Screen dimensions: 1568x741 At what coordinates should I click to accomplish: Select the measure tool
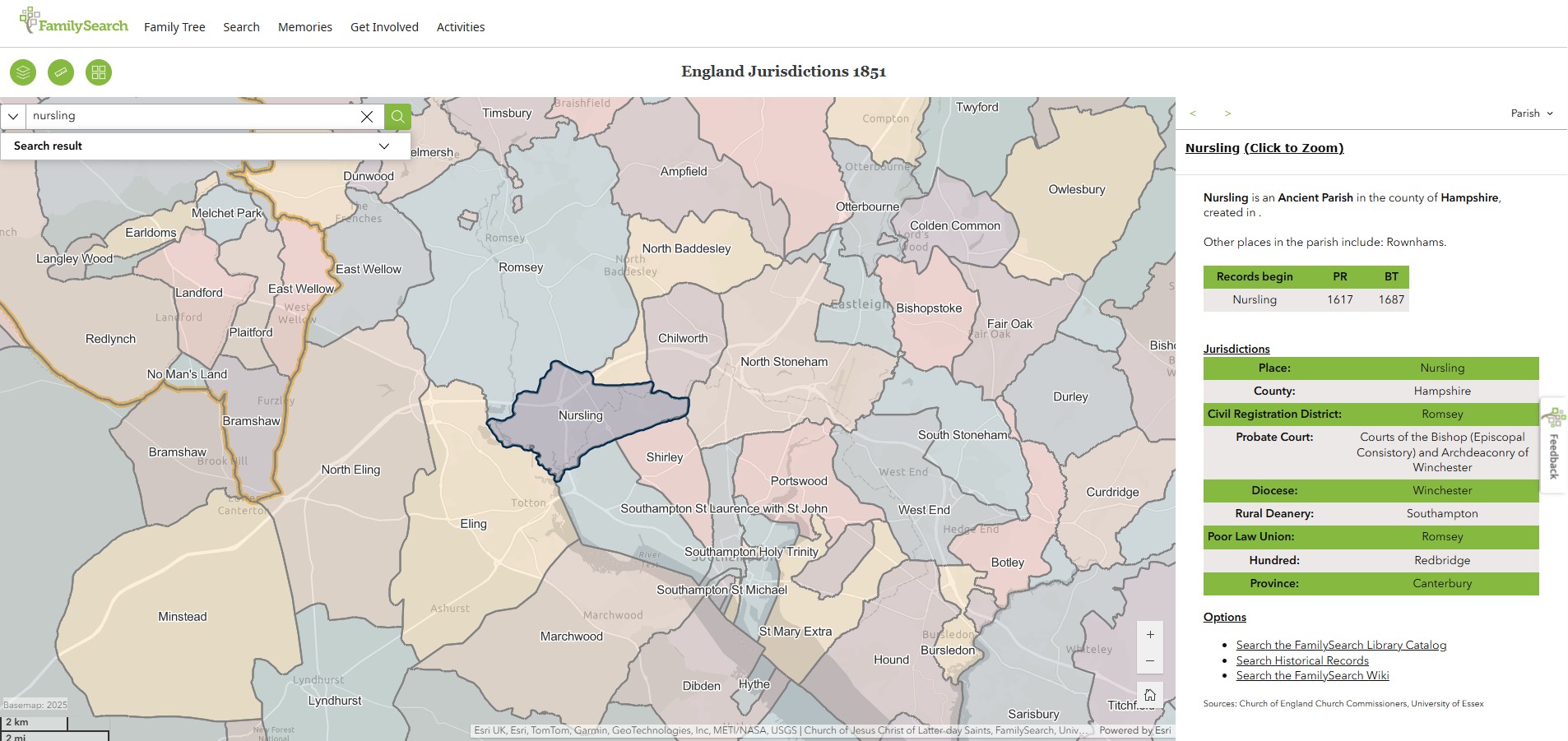[61, 72]
